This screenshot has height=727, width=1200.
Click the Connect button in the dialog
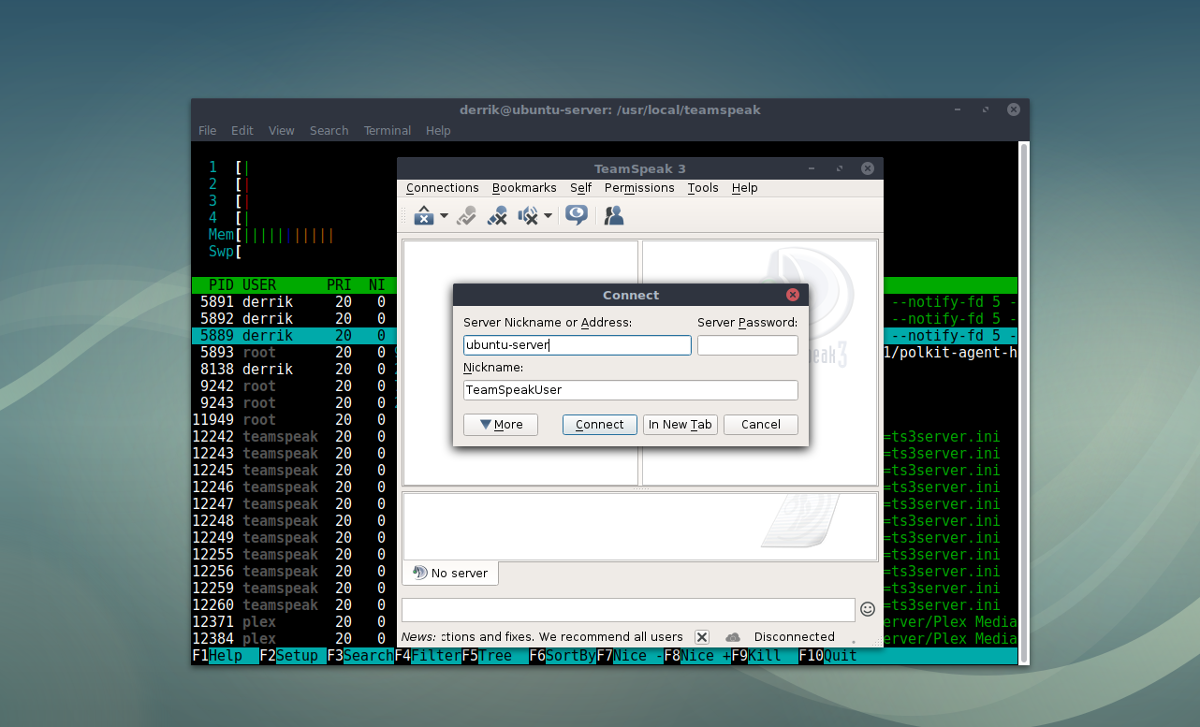(600, 425)
